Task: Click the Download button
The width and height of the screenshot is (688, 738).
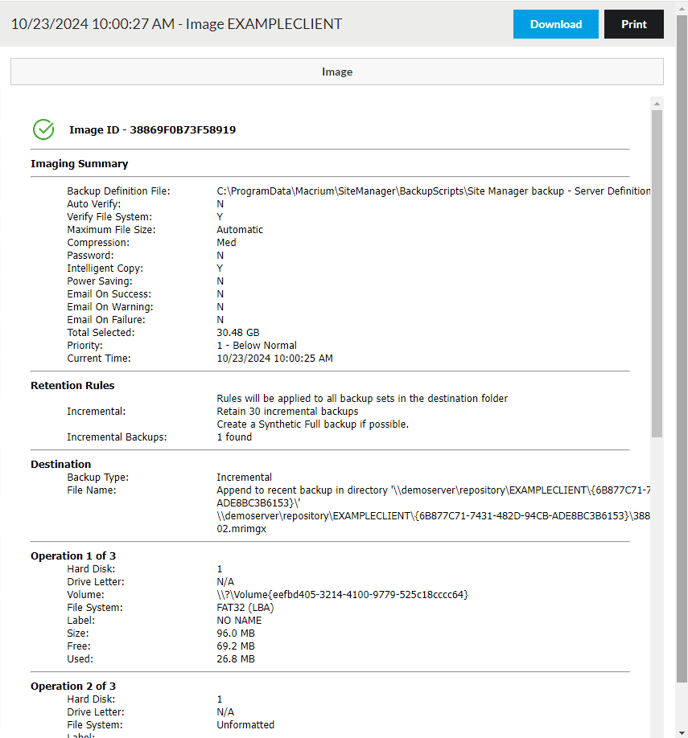Action: tap(555, 24)
